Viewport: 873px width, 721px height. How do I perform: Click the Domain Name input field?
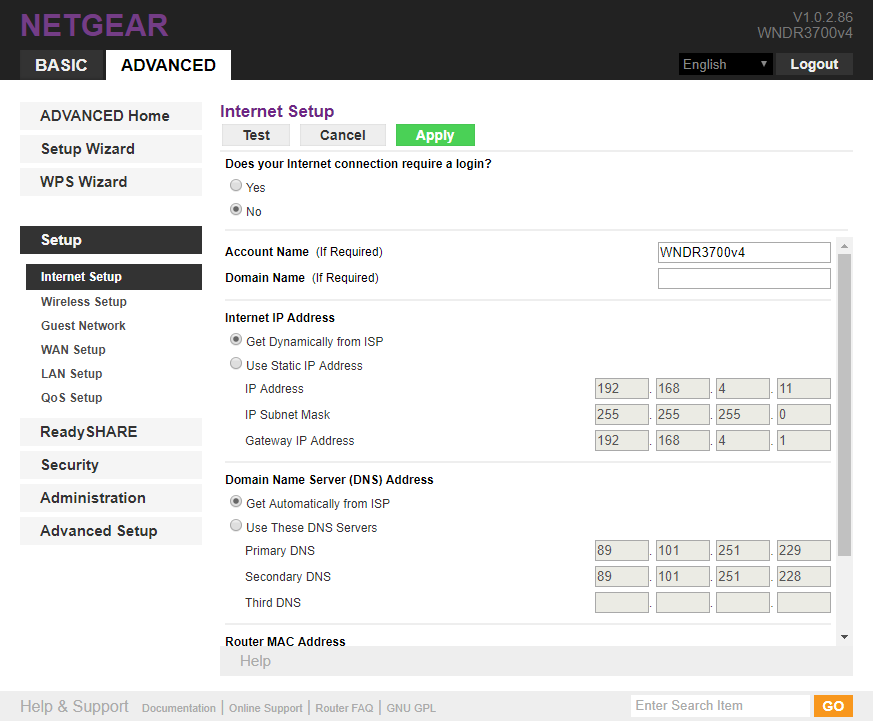click(744, 278)
